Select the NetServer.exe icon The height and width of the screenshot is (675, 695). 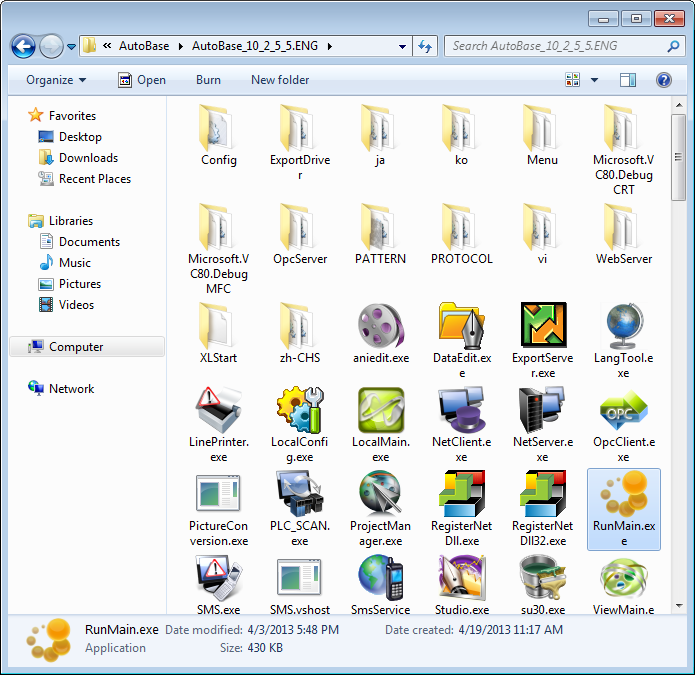(543, 410)
